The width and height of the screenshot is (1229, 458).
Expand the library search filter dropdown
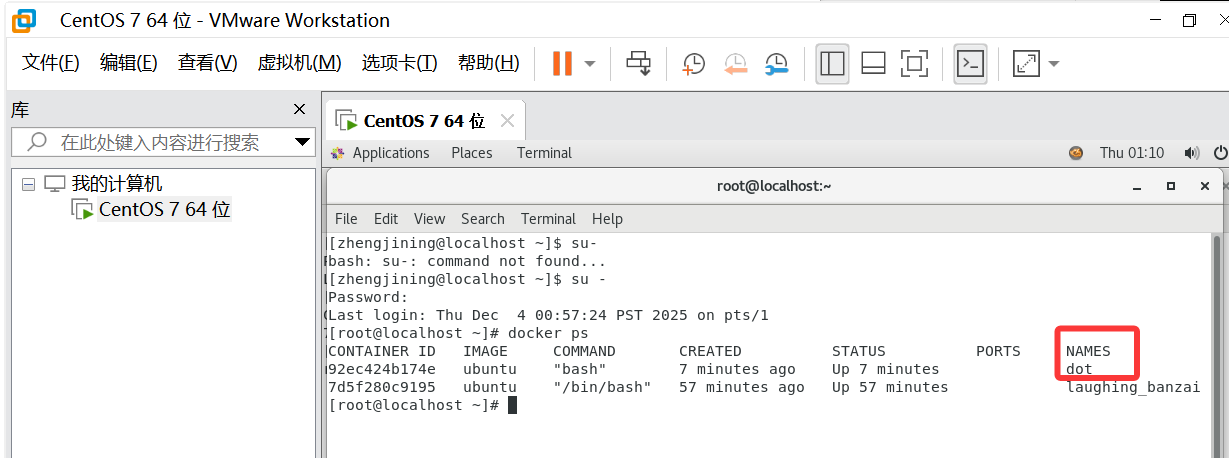pos(303,142)
